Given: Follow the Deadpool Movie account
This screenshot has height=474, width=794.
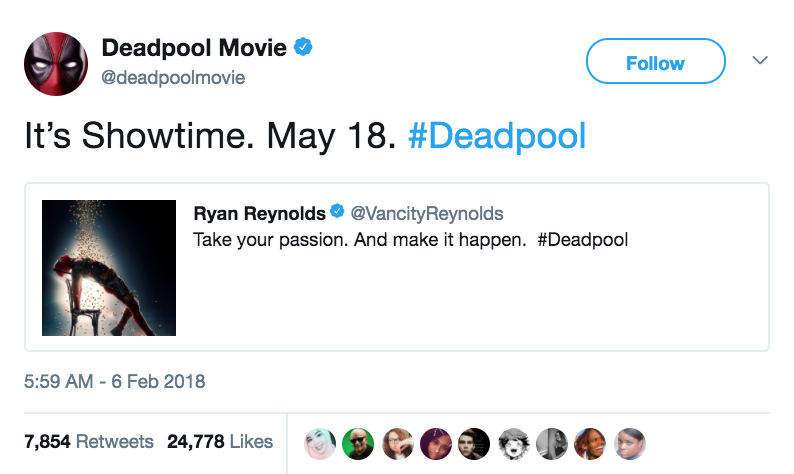Looking at the screenshot, I should (655, 62).
